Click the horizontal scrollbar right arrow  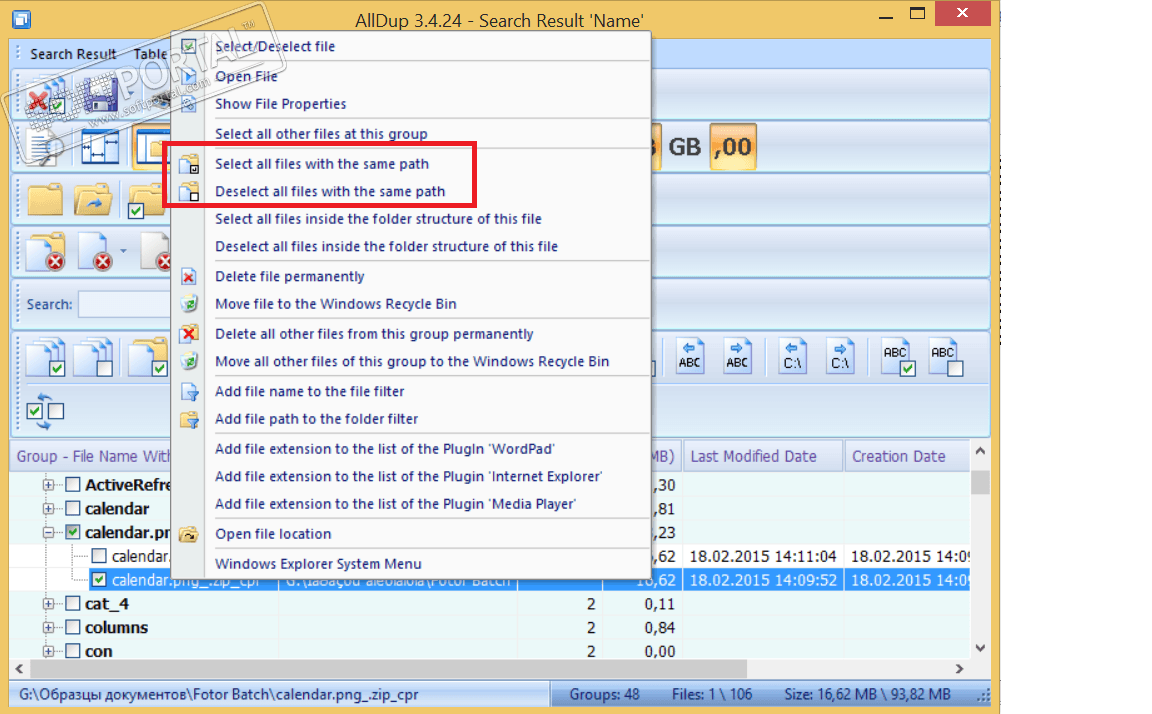click(x=959, y=669)
